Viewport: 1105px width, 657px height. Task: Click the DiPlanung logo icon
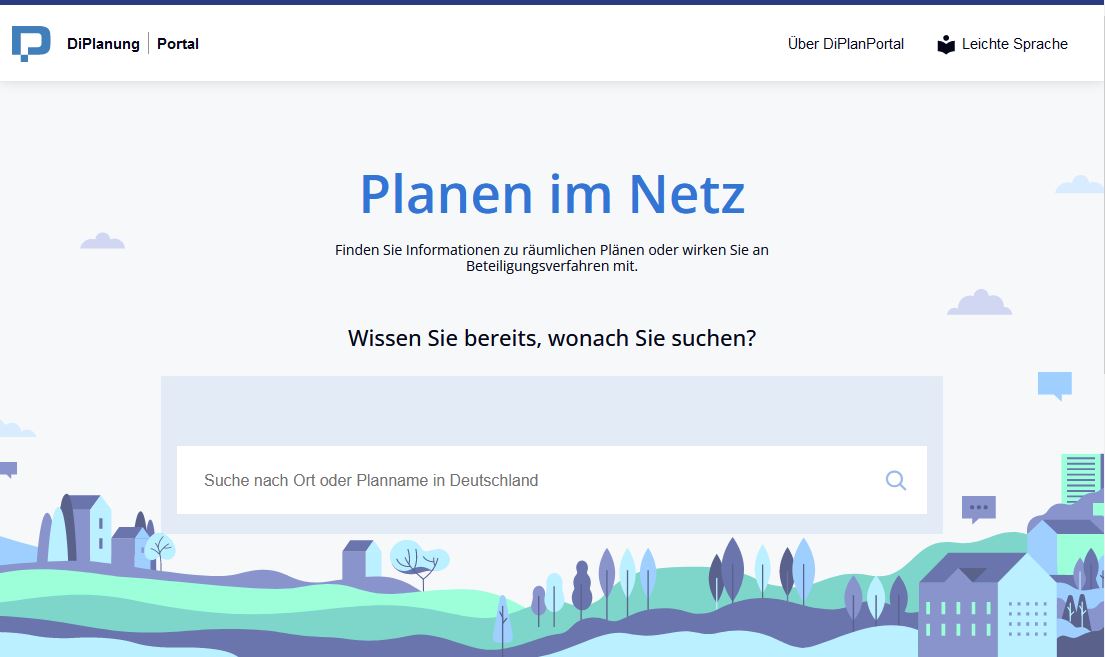click(31, 44)
